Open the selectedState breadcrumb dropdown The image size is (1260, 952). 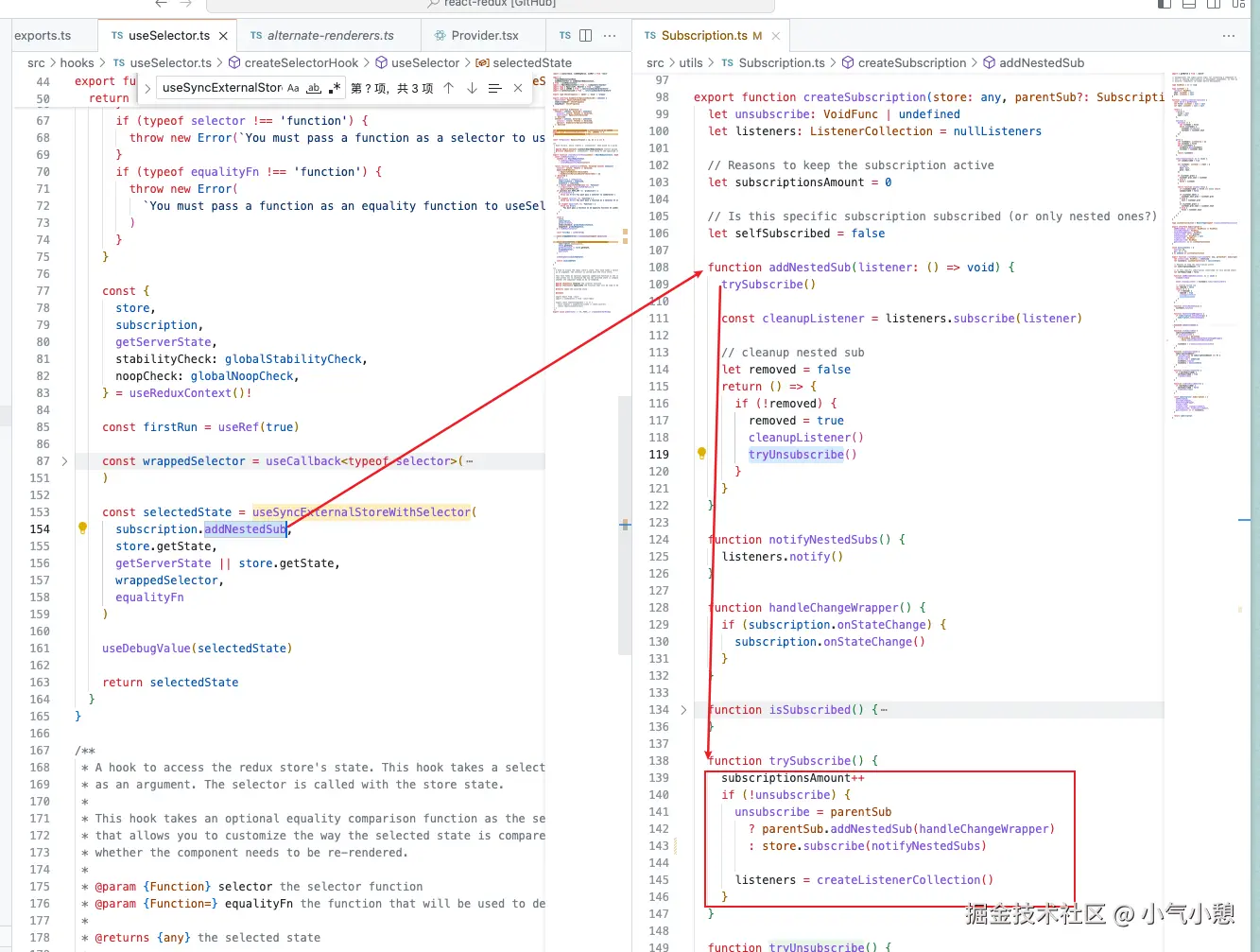[523, 63]
